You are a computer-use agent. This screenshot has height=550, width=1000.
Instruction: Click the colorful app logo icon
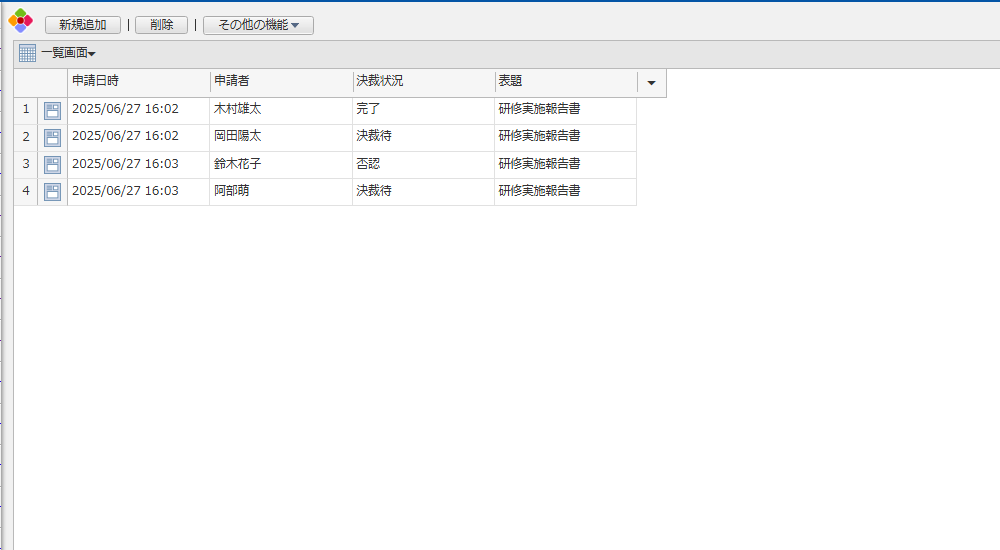click(x=21, y=20)
